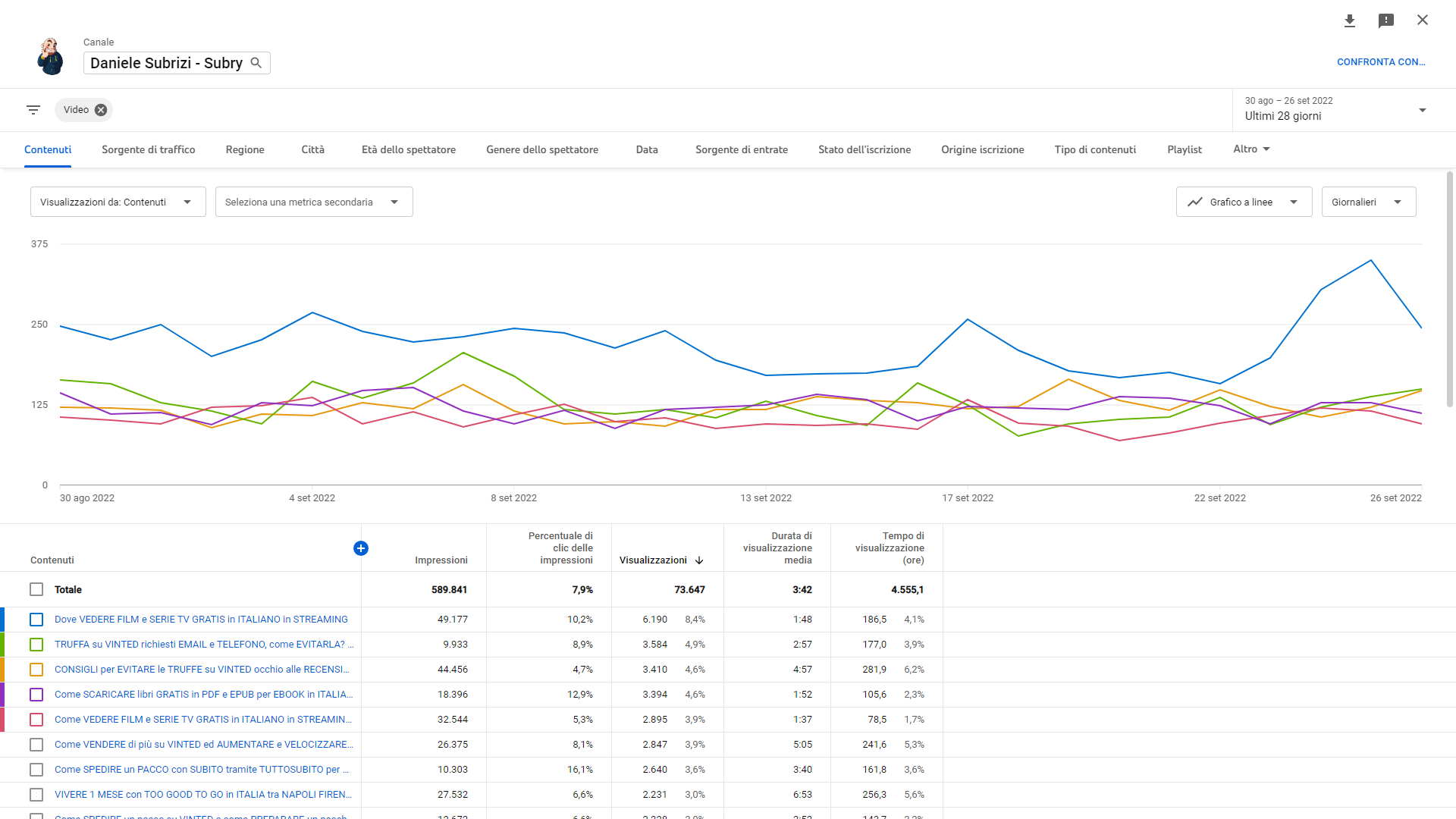Screen dimensions: 1456x819
Task: Switch to the Playlist tab
Action: tap(1185, 149)
